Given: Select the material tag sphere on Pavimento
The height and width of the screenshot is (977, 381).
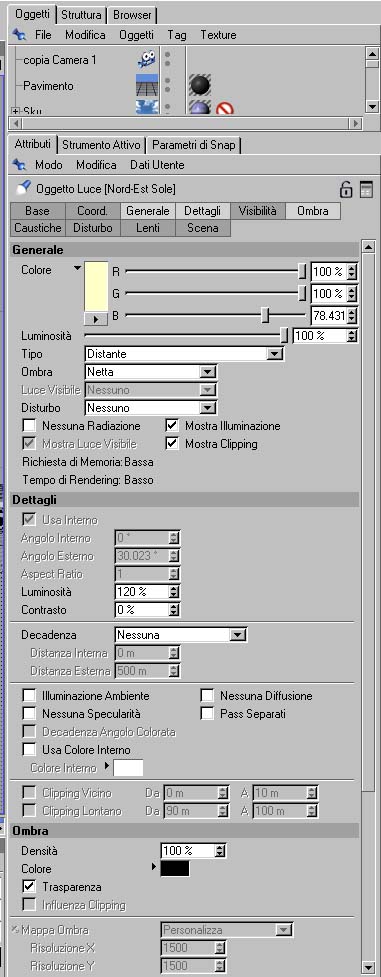Looking at the screenshot, I should [x=200, y=85].
